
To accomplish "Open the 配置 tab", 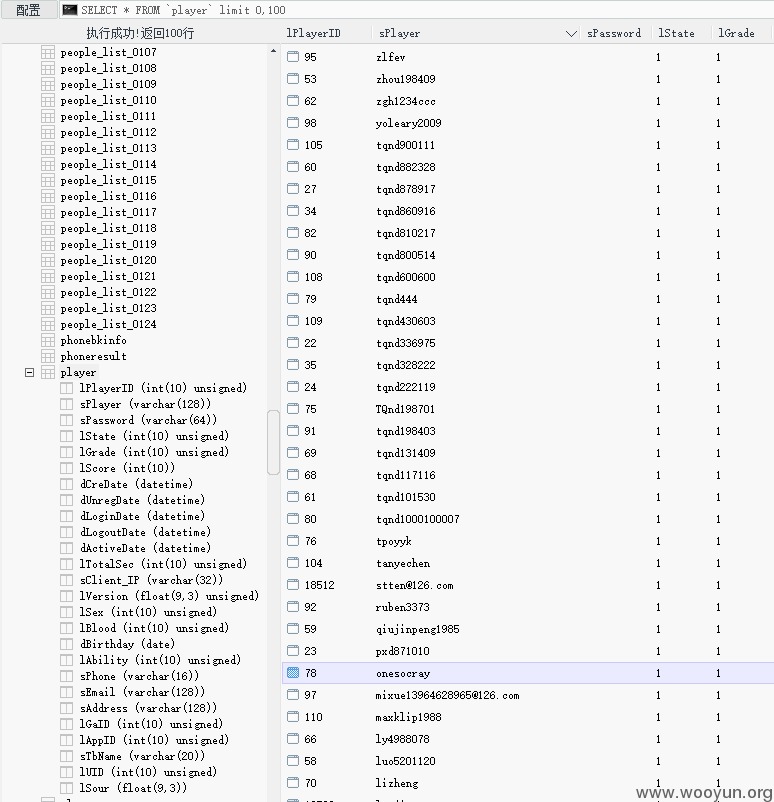I will (29, 10).
